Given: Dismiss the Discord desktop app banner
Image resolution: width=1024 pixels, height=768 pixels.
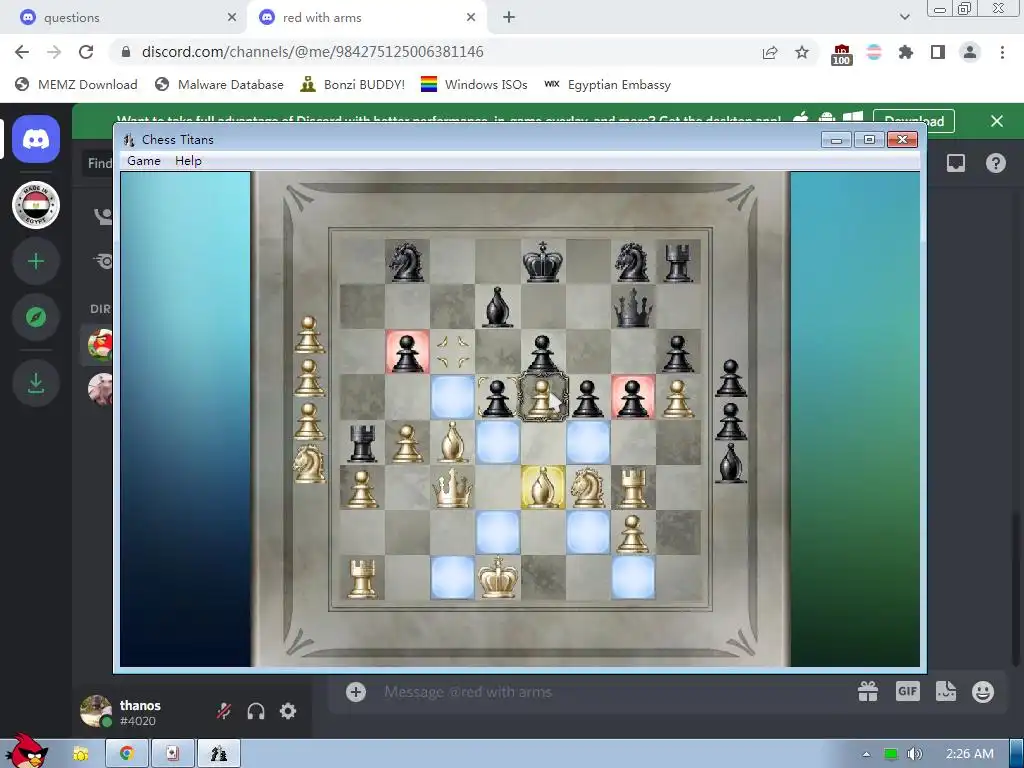Looking at the screenshot, I should pyautogui.click(x=997, y=121).
